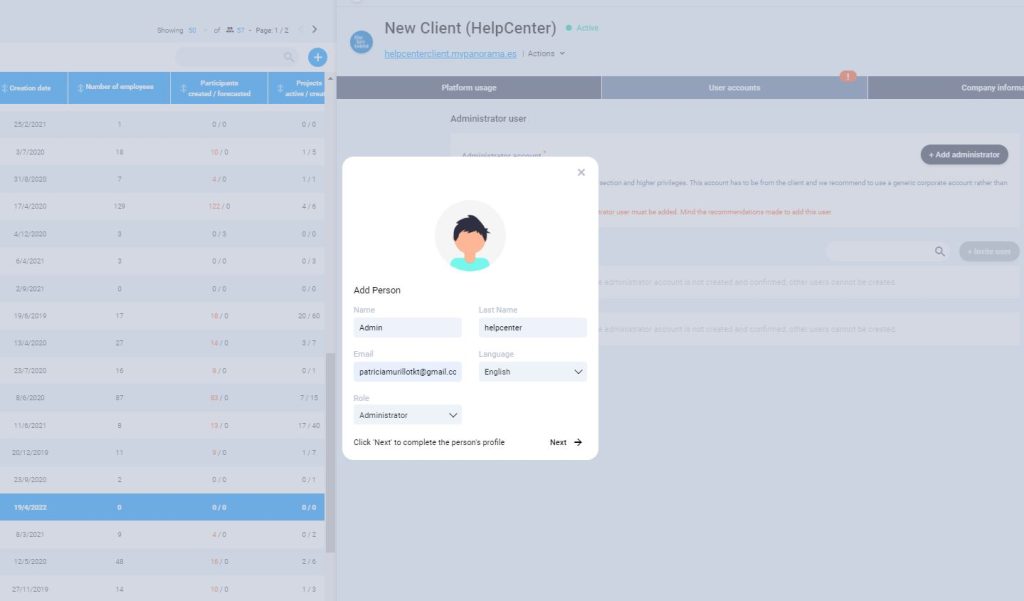The width and height of the screenshot is (1024, 601).
Task: Switch to User accounts tab
Action: click(734, 88)
